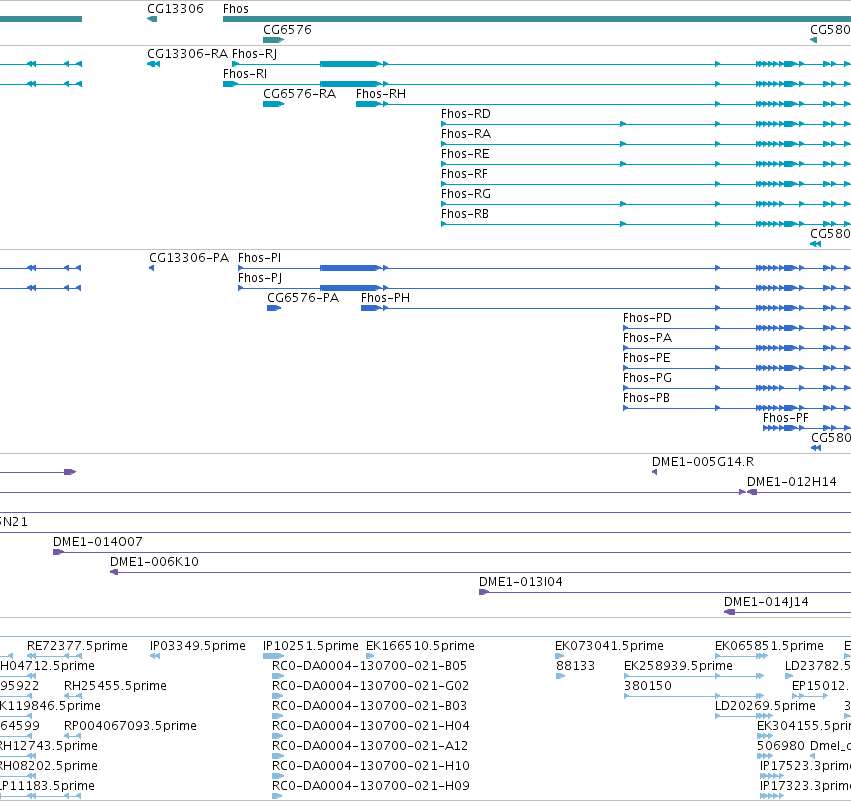Select the Fhos-RG transcript label
This screenshot has height=801, width=851.
tap(466, 194)
